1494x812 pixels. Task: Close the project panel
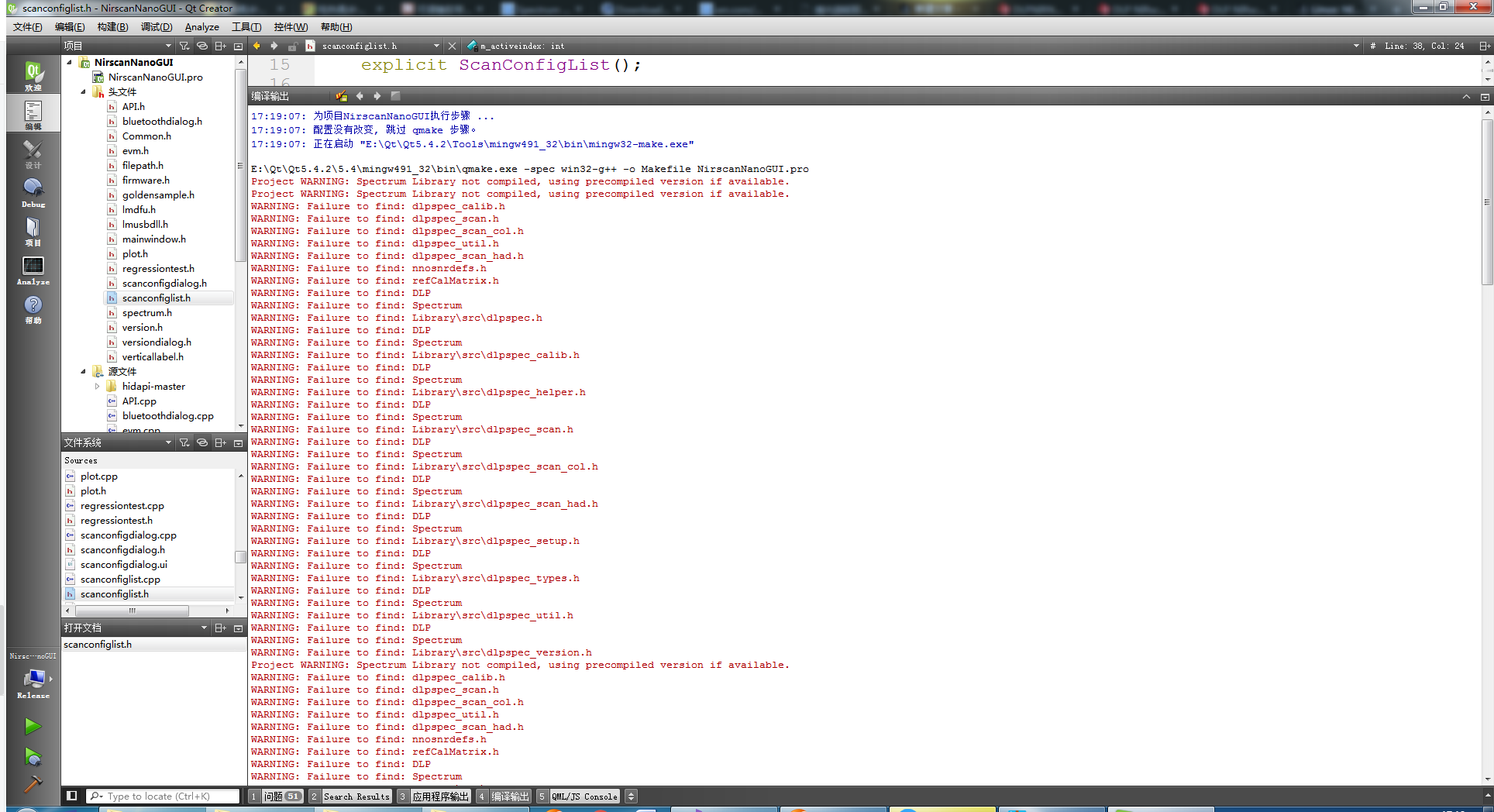point(238,46)
